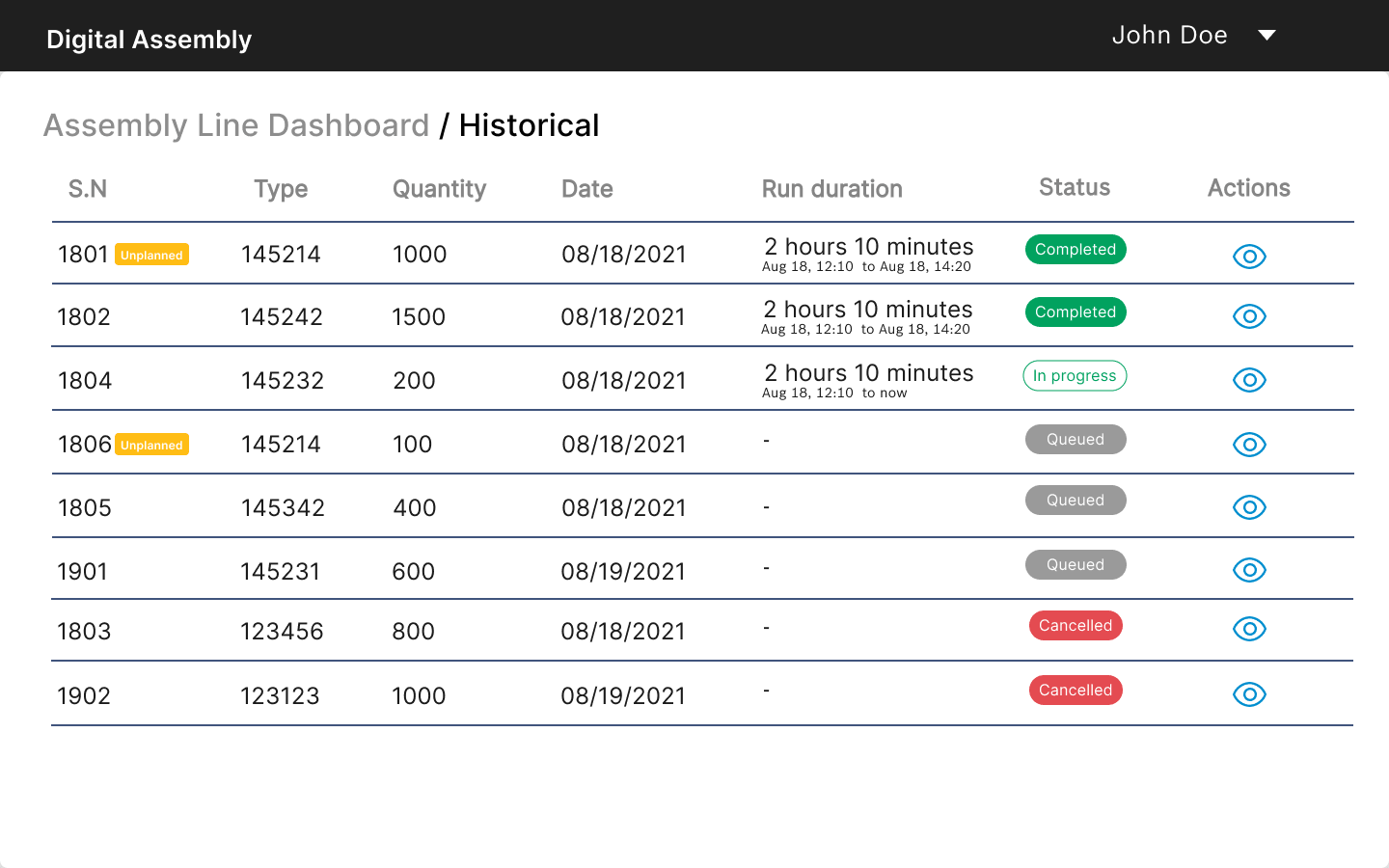Toggle the Unplanned badge on order 1806
Screen dimensions: 1389x868
[151, 445]
